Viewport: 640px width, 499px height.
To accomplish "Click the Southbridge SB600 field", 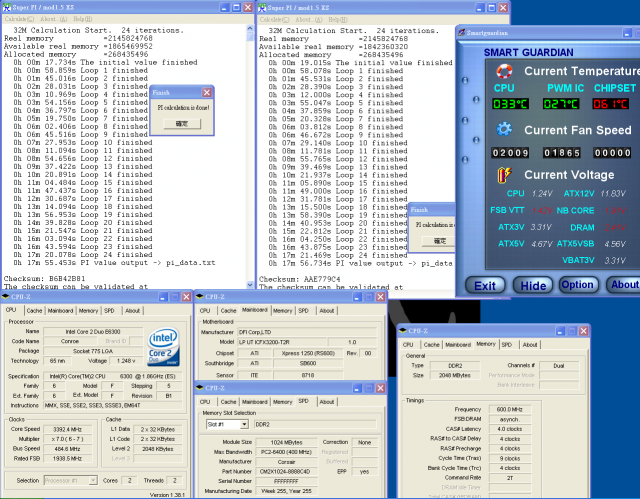I will click(x=308, y=363).
